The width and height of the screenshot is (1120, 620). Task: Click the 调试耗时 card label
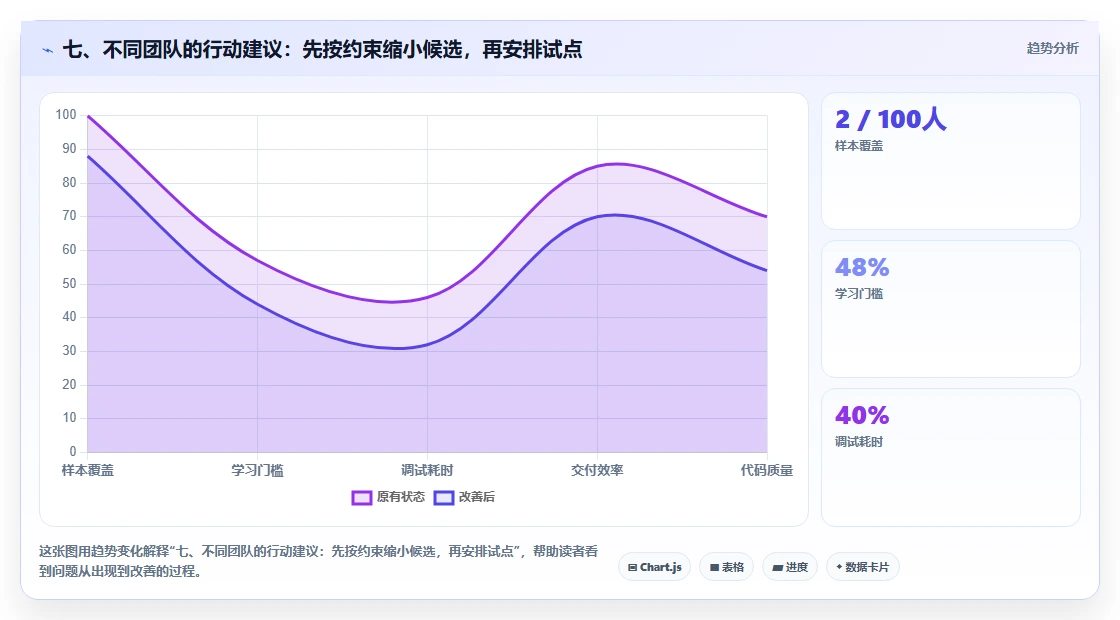859,441
